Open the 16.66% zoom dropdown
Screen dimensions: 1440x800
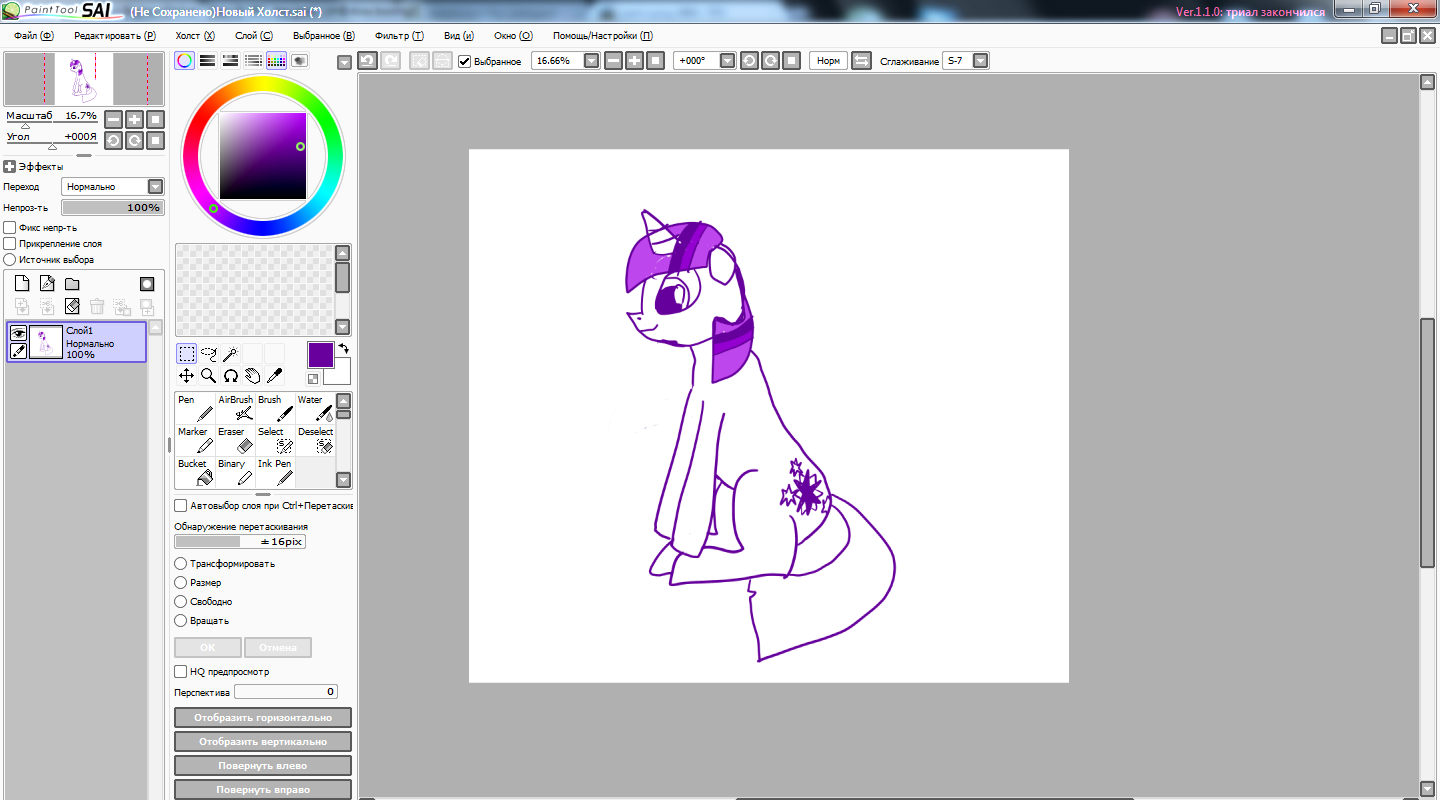tap(591, 61)
